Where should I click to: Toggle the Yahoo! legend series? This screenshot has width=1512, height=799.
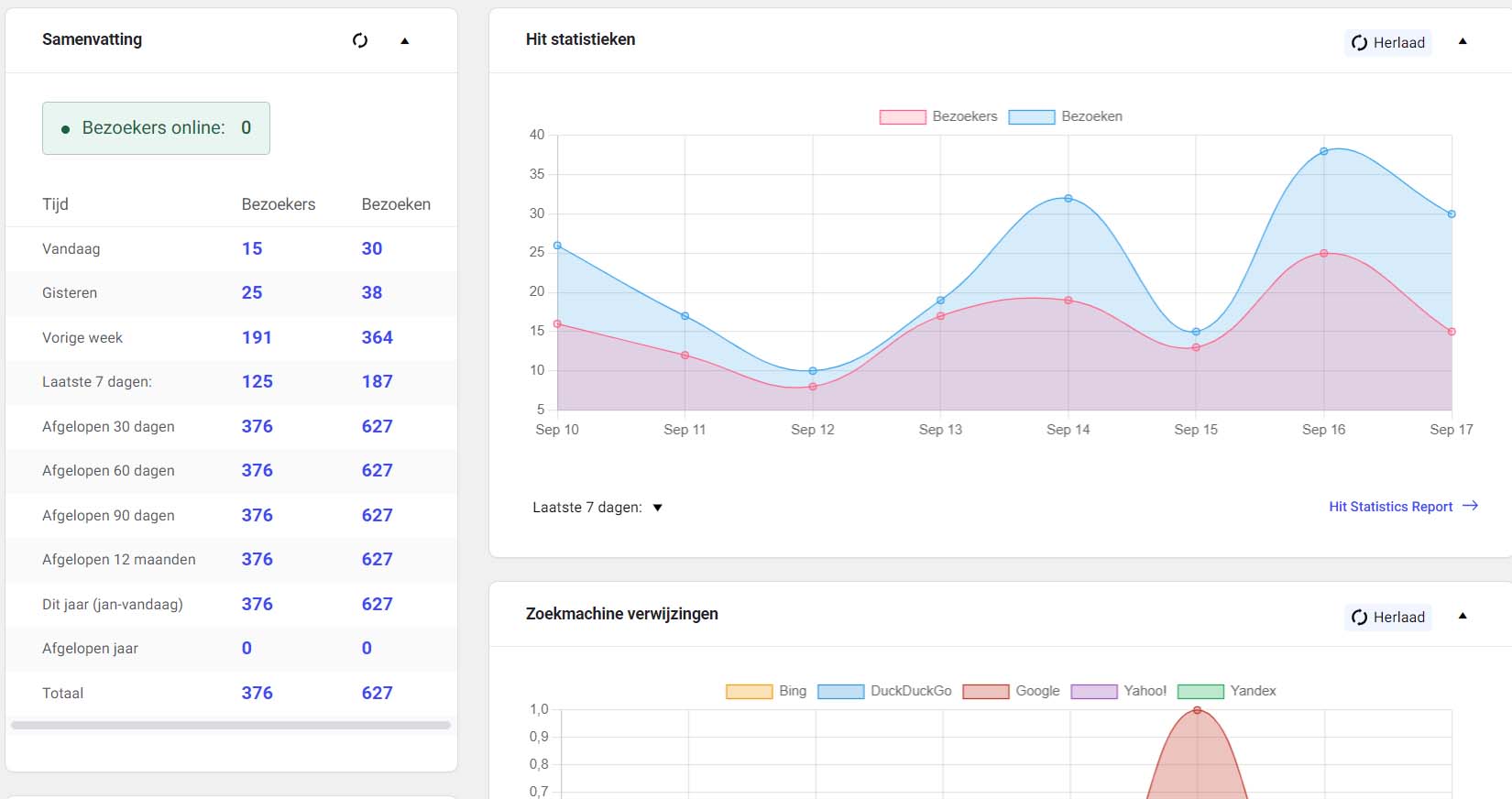point(1118,691)
